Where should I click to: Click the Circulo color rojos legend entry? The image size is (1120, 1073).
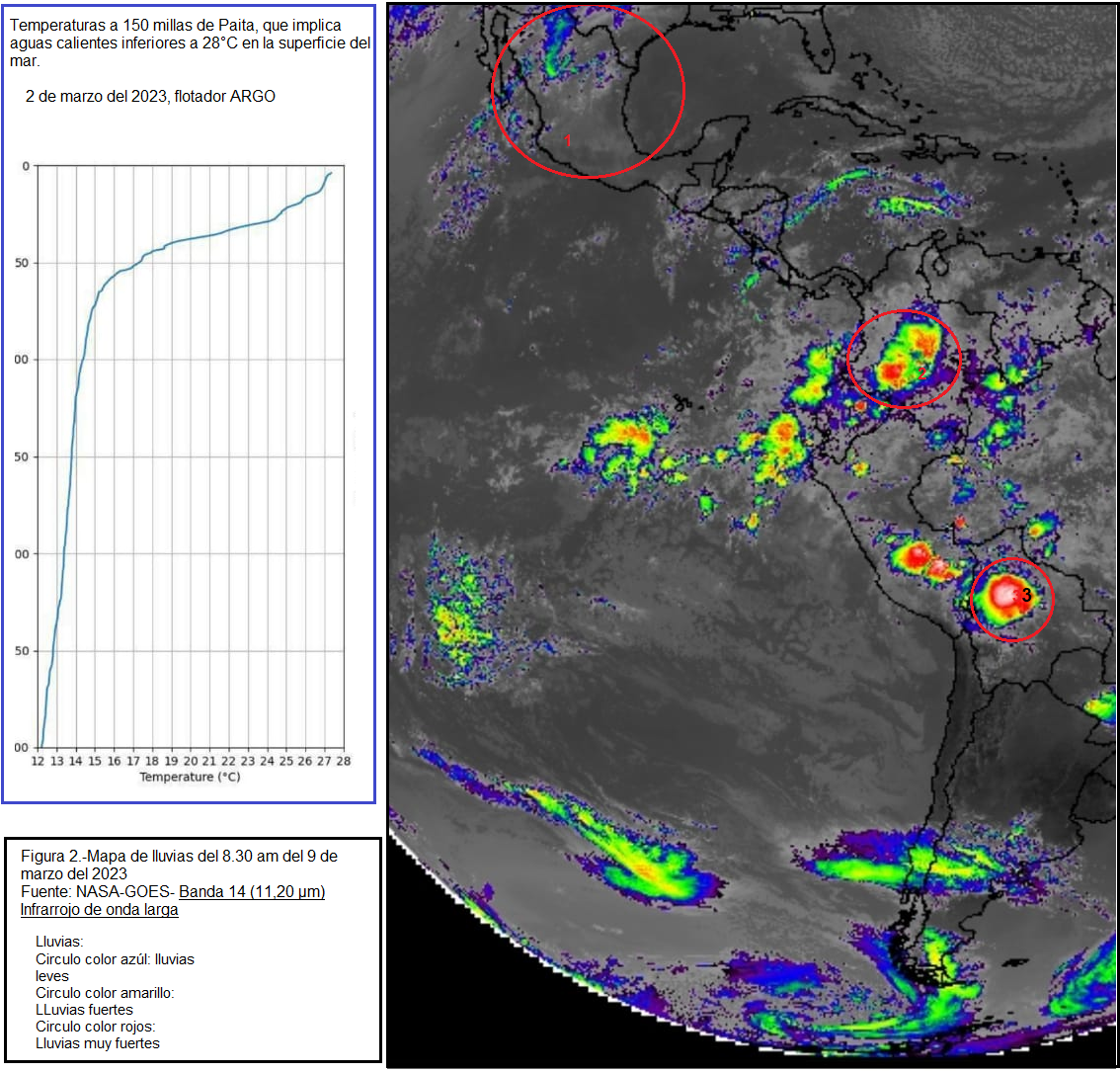pyautogui.click(x=95, y=1027)
